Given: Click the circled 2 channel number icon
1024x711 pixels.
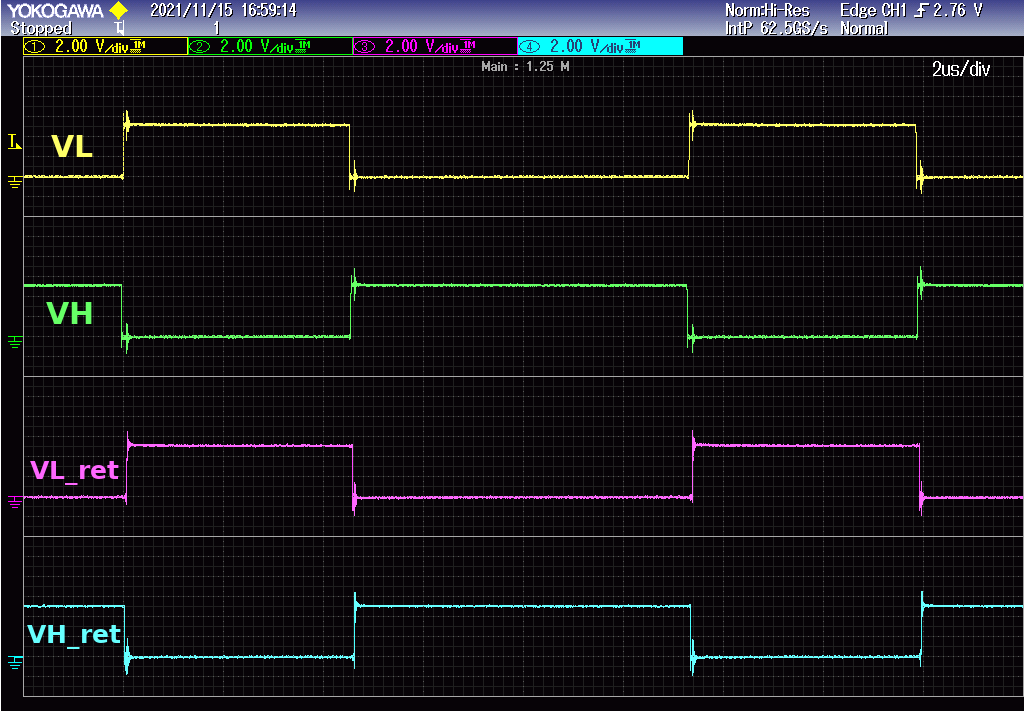Looking at the screenshot, I should click(200, 46).
